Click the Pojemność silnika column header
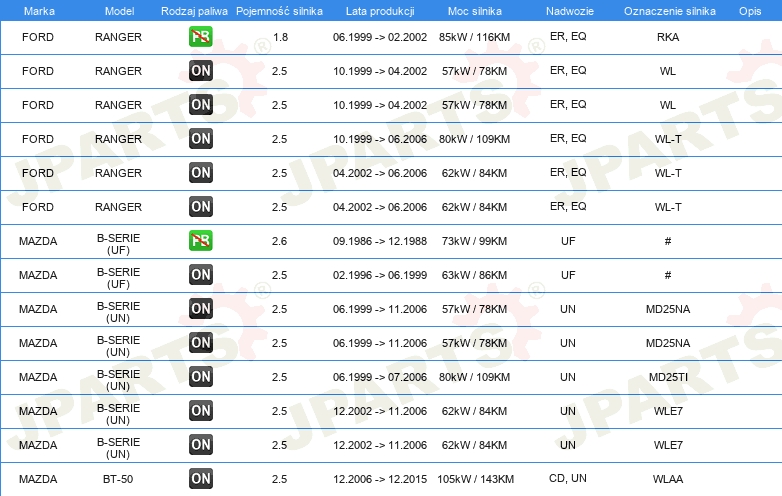782x496 pixels. [279, 11]
